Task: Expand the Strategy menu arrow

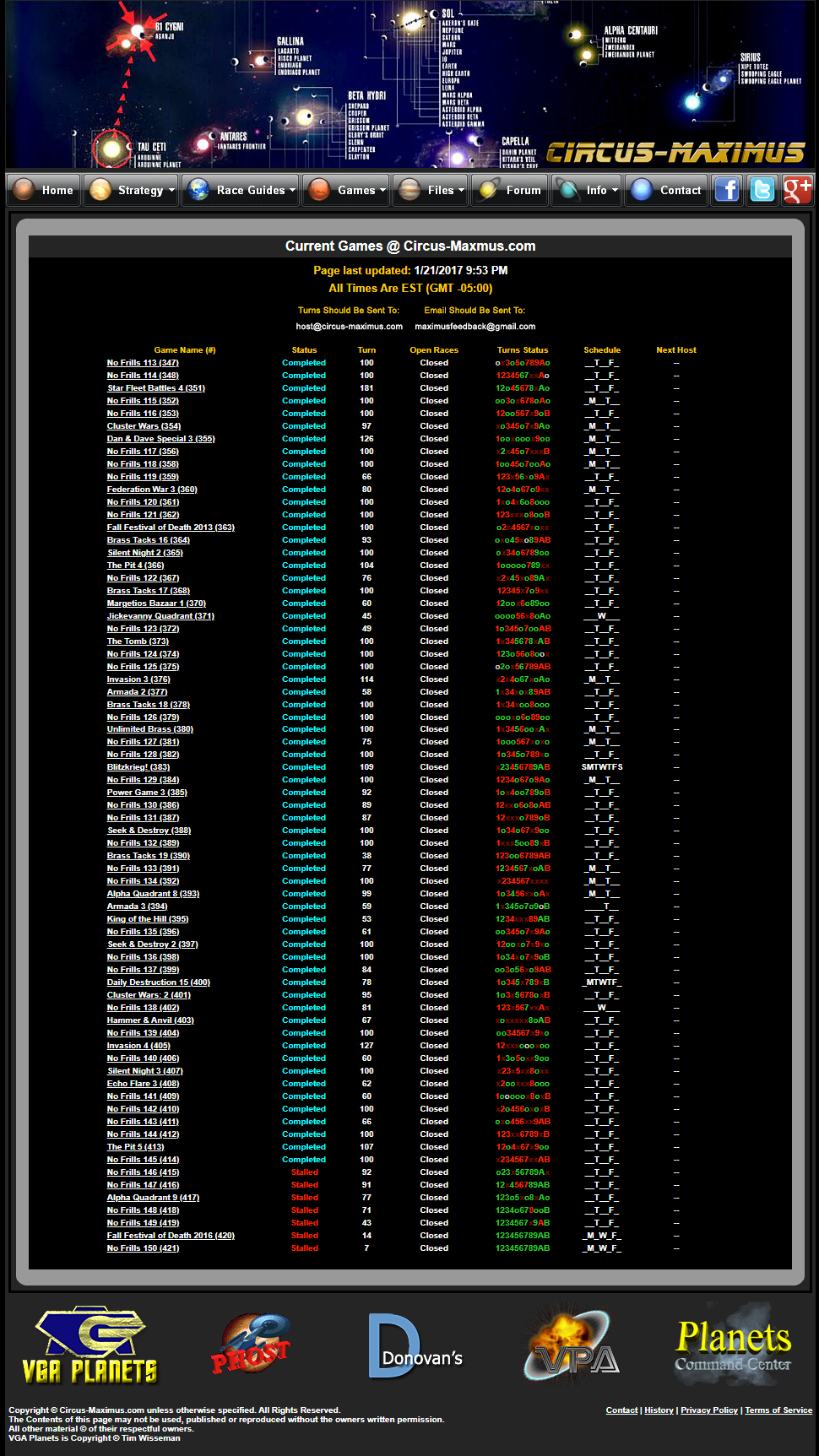Action: pos(171,191)
